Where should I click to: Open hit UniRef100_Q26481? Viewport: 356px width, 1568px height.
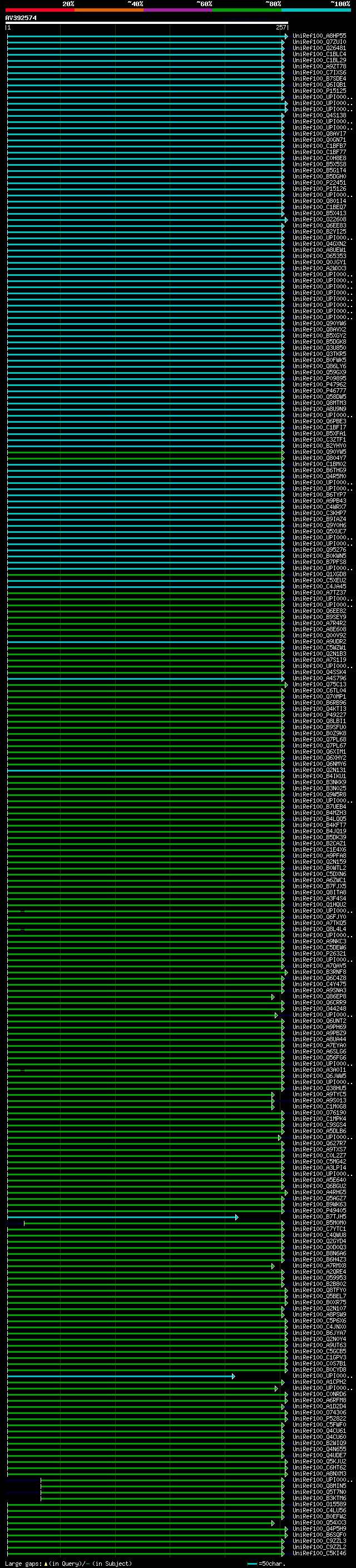(x=319, y=48)
